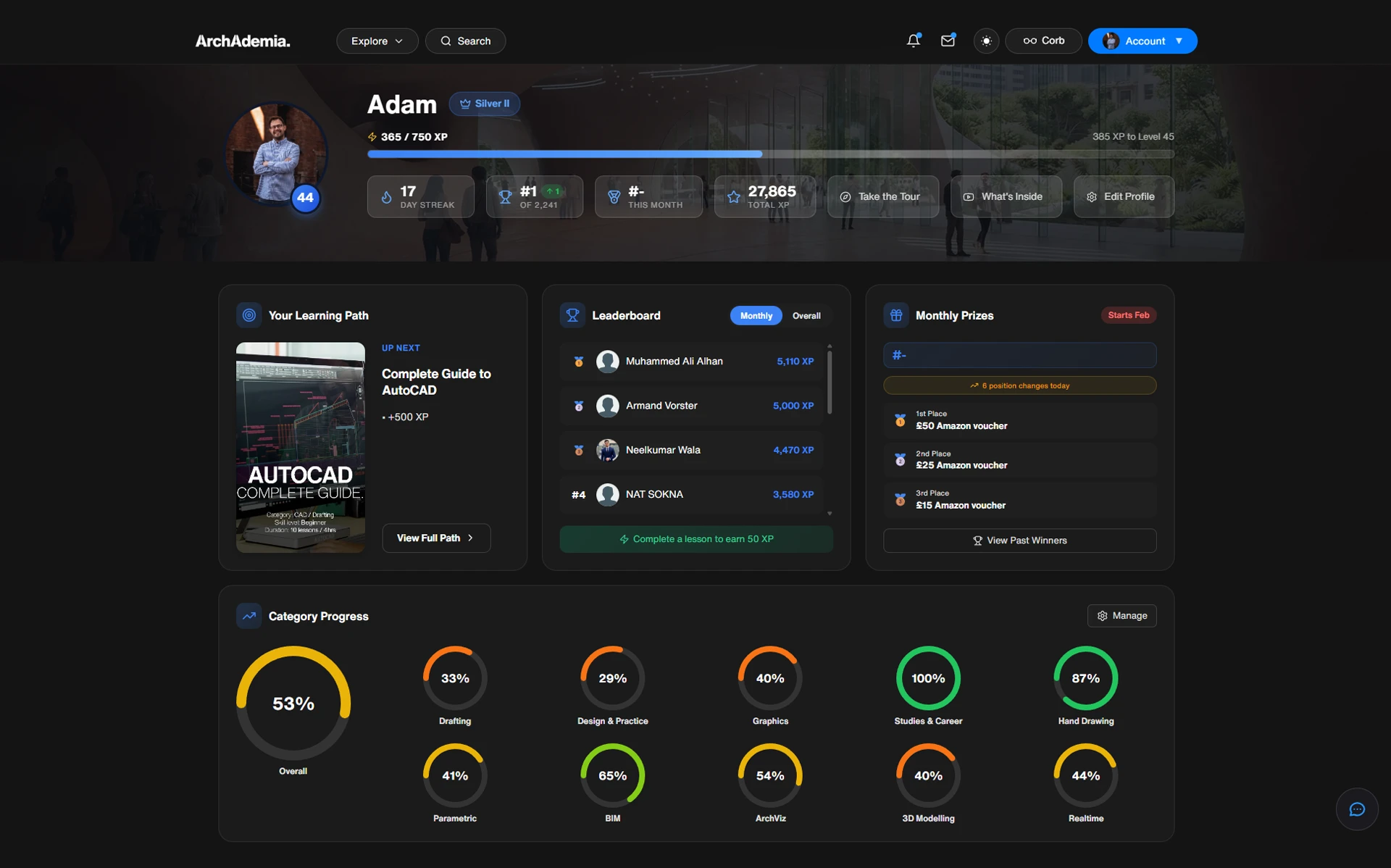Open the mail inbox icon

948,41
